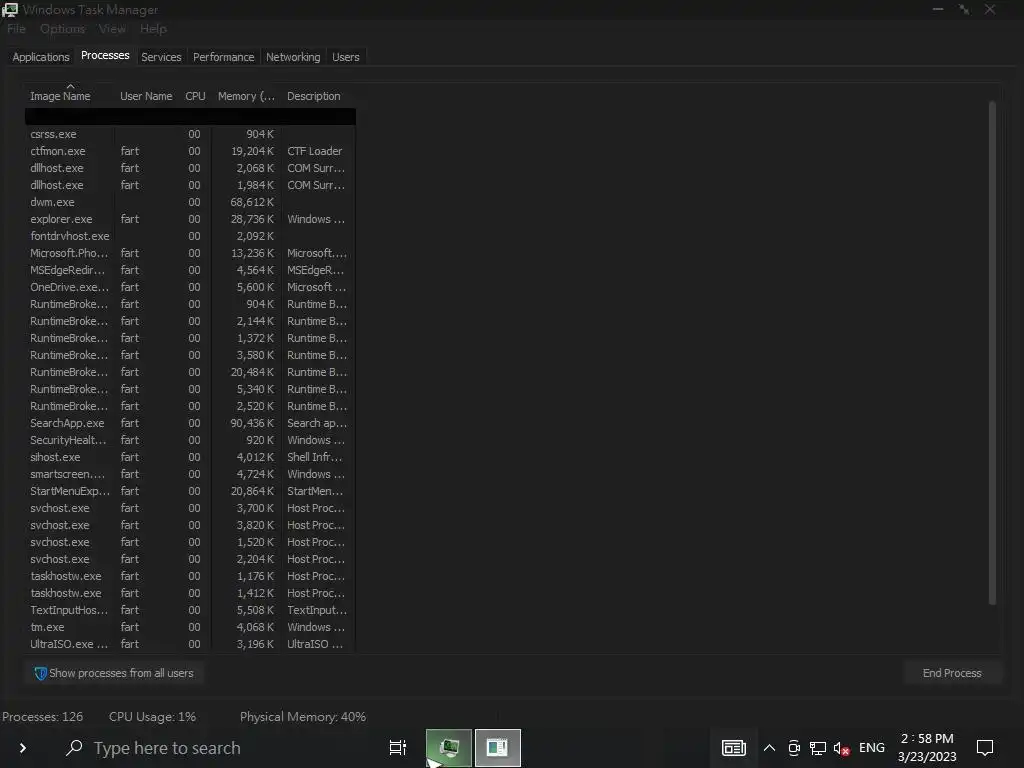Switch to the Users tab
This screenshot has width=1024, height=768.
[x=345, y=57]
